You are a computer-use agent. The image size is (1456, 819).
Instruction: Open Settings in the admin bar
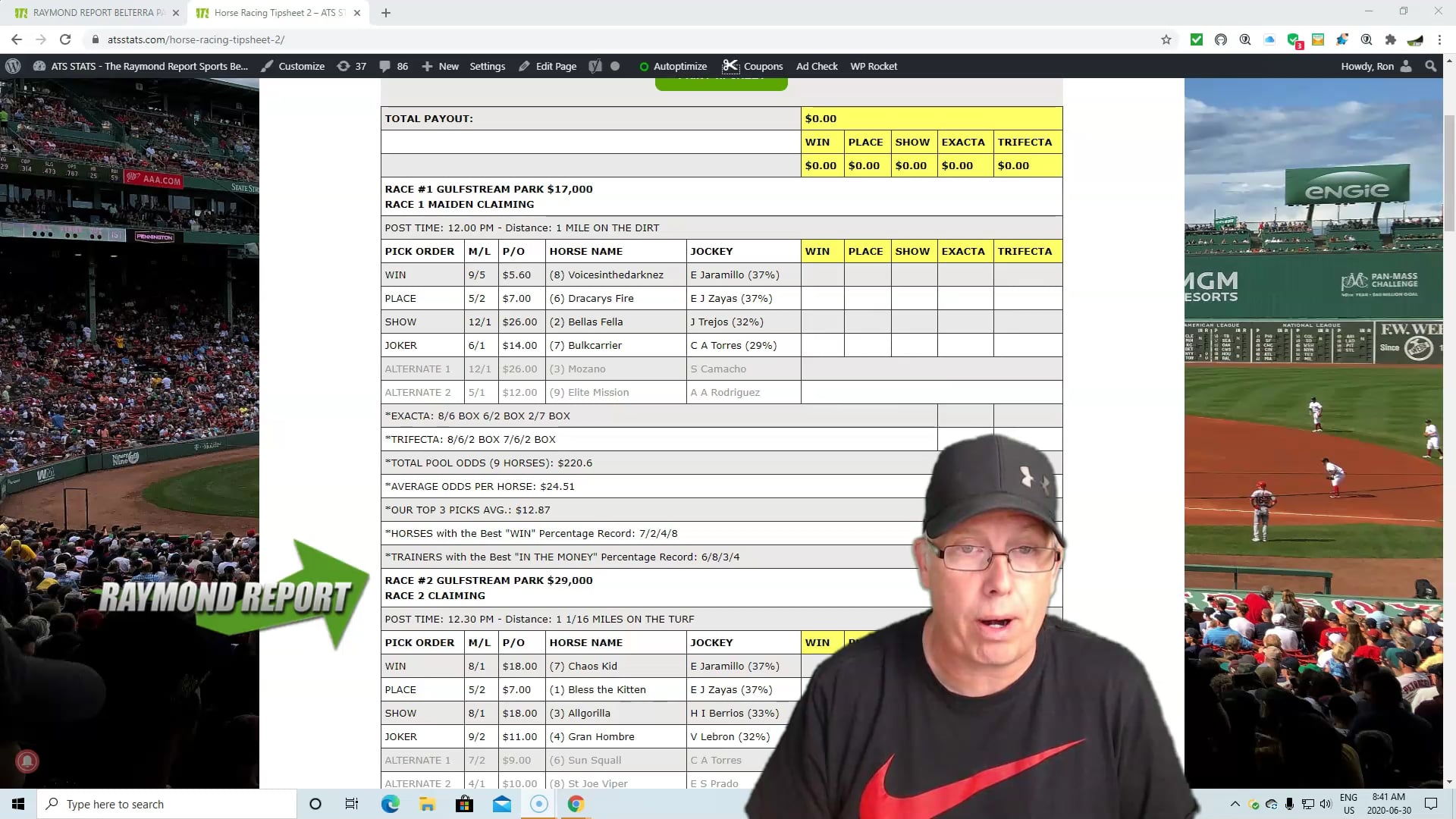pos(487,66)
